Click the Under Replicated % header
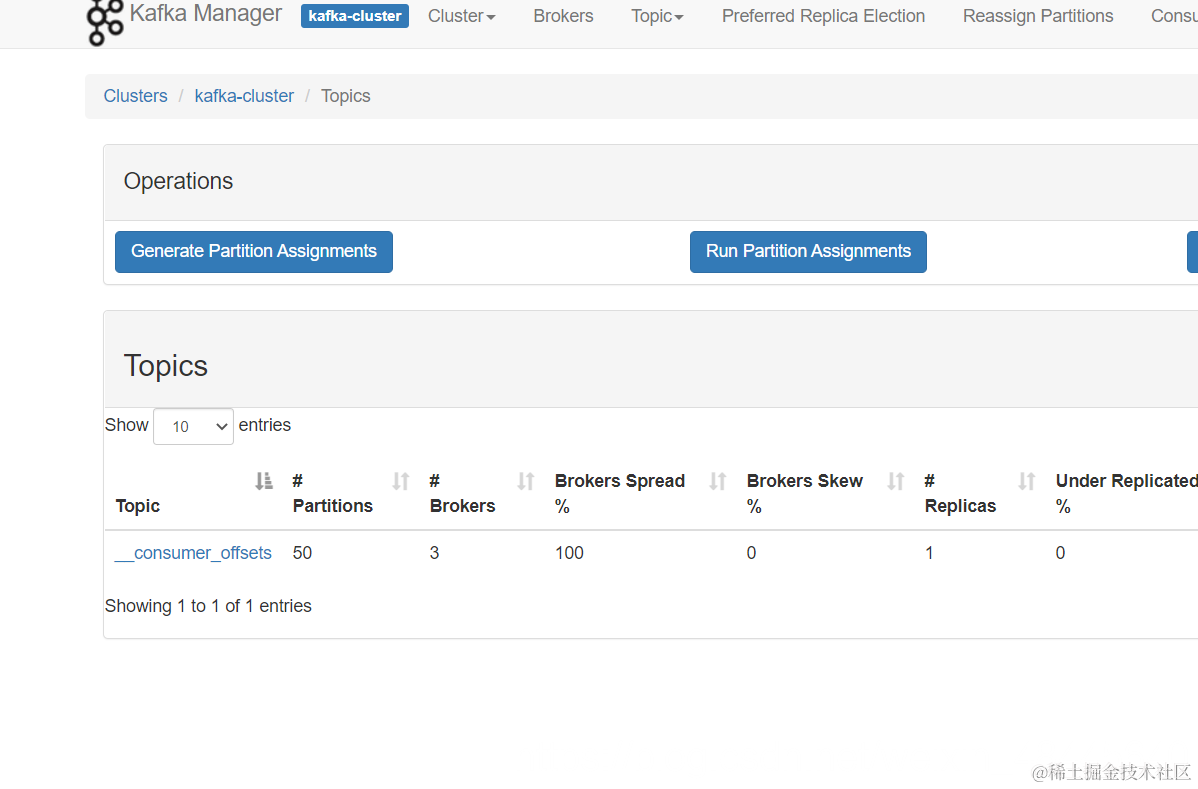 1126,493
